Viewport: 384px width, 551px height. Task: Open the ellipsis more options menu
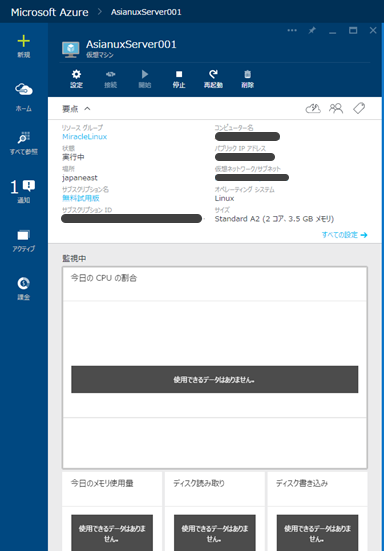click(x=292, y=31)
